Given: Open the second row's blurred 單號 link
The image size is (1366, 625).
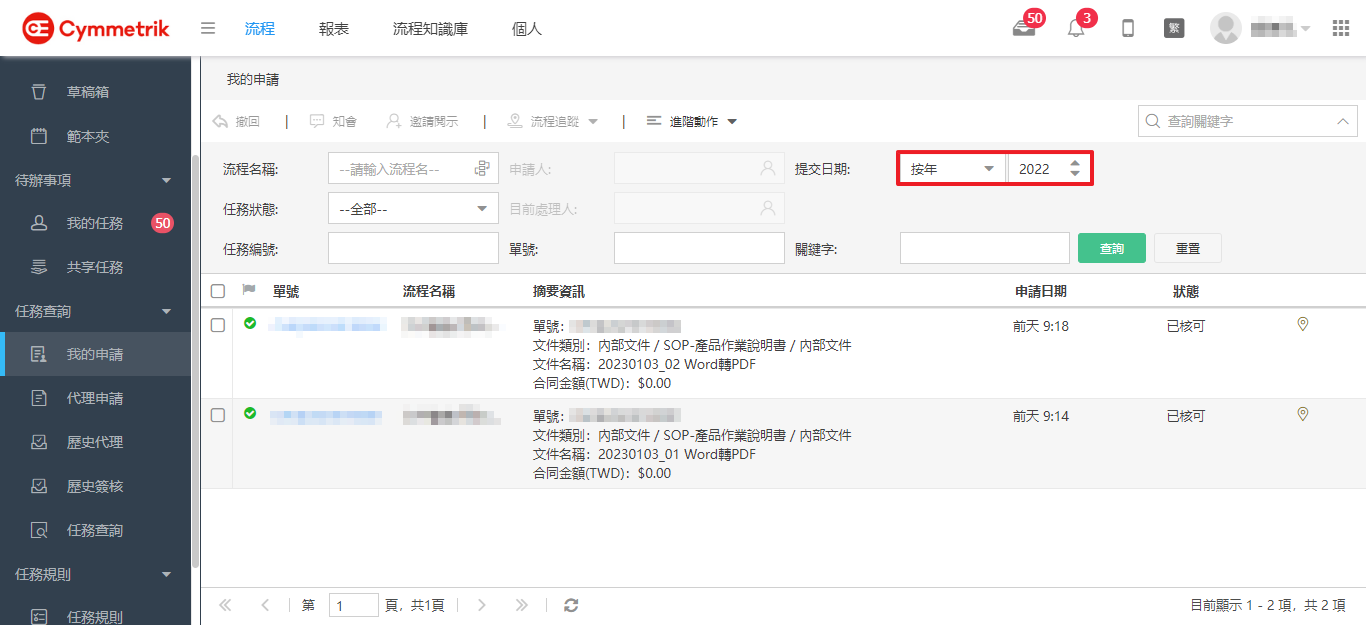Looking at the screenshot, I should tap(327, 414).
